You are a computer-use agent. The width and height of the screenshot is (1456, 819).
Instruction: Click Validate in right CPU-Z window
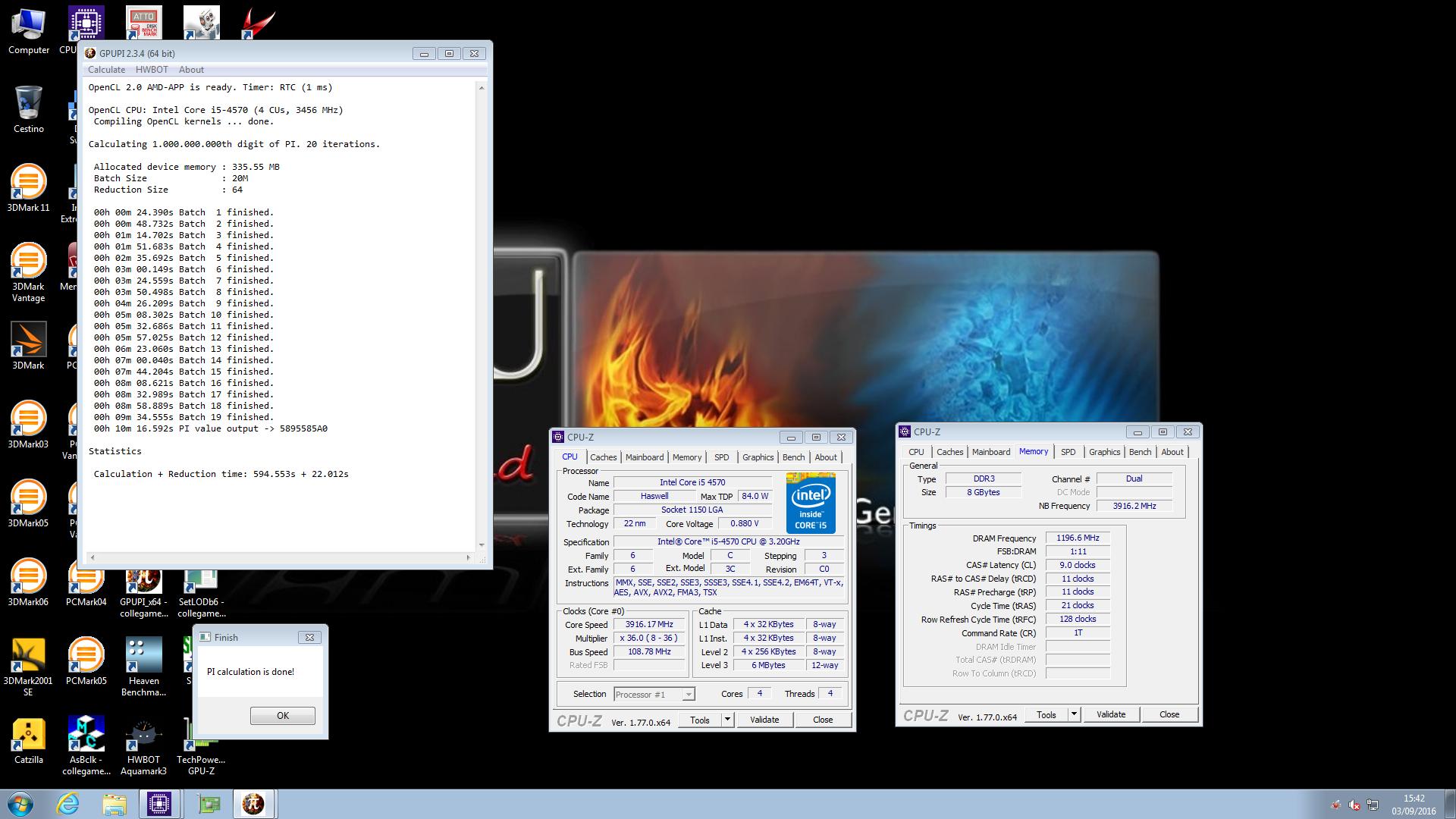(1111, 714)
